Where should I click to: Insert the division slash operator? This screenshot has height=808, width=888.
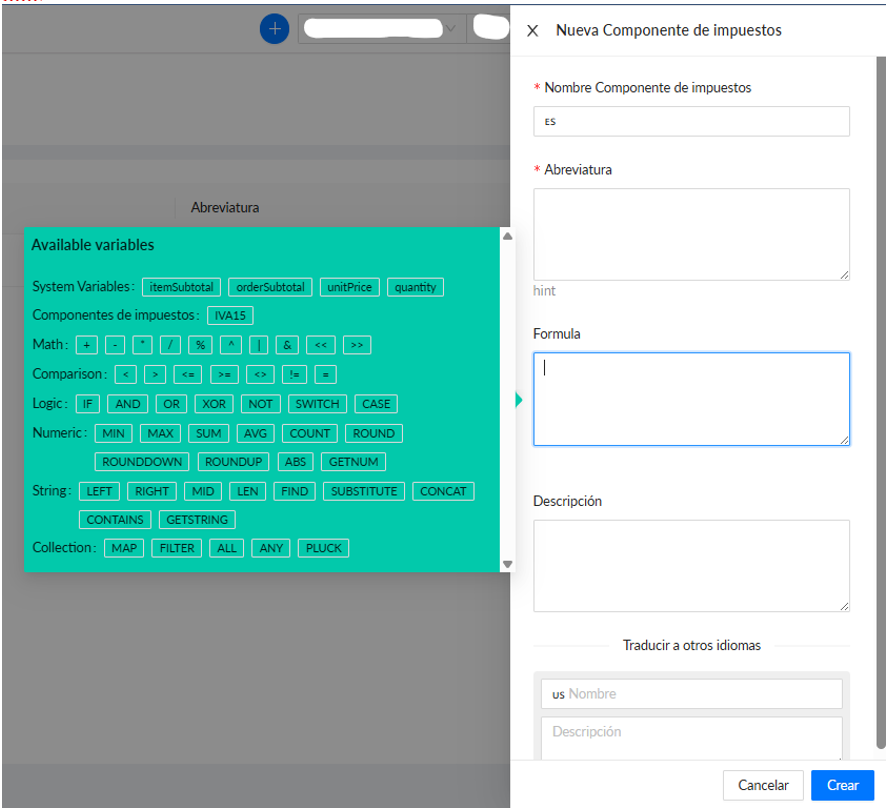click(x=170, y=345)
